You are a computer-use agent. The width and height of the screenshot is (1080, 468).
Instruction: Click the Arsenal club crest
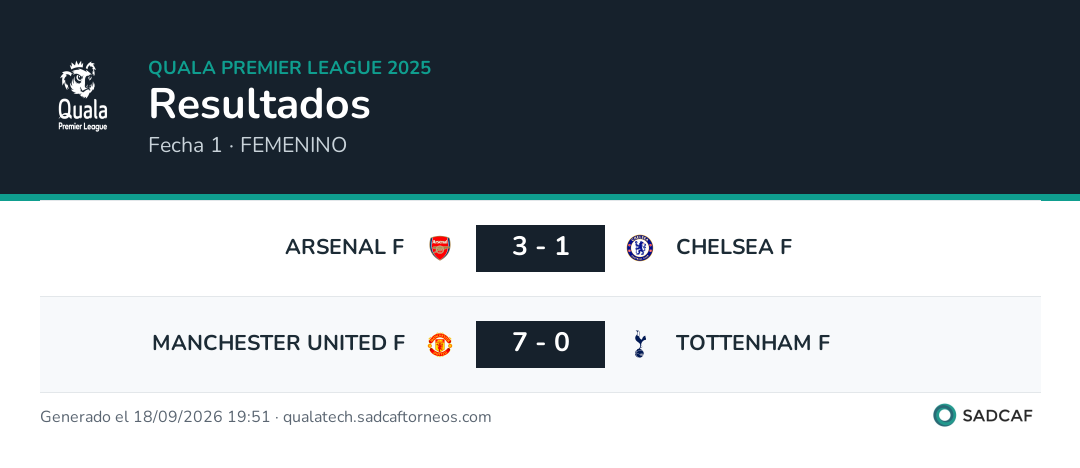pos(439,248)
